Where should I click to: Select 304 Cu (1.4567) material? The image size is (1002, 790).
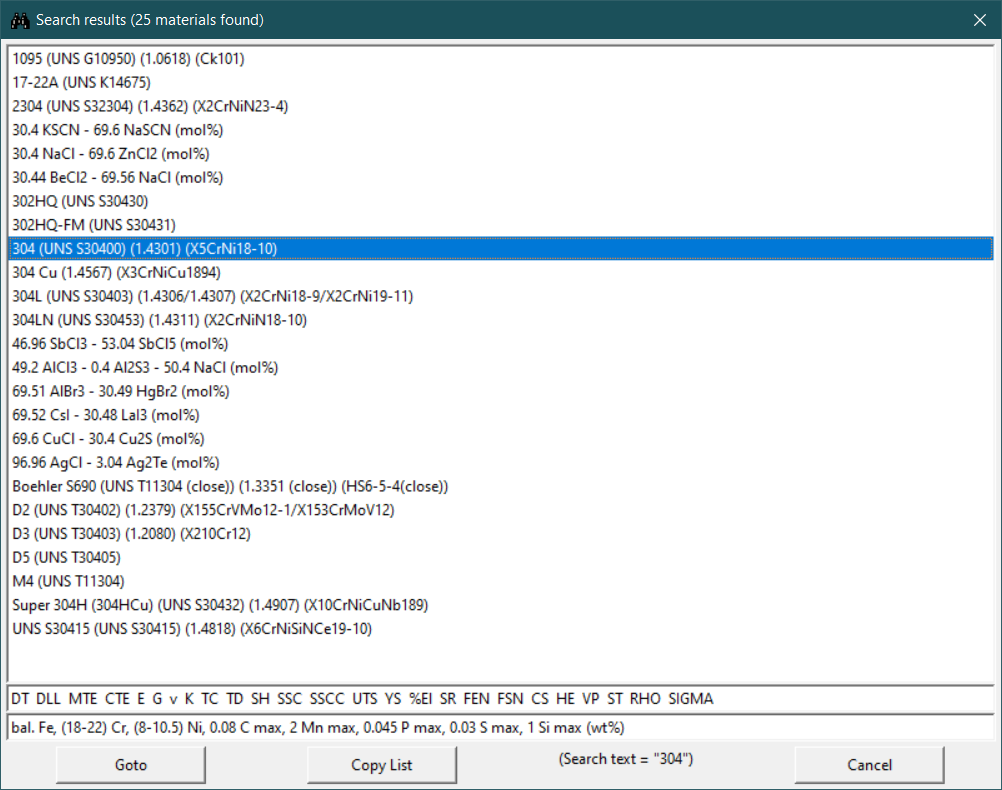pyautogui.click(x=116, y=272)
